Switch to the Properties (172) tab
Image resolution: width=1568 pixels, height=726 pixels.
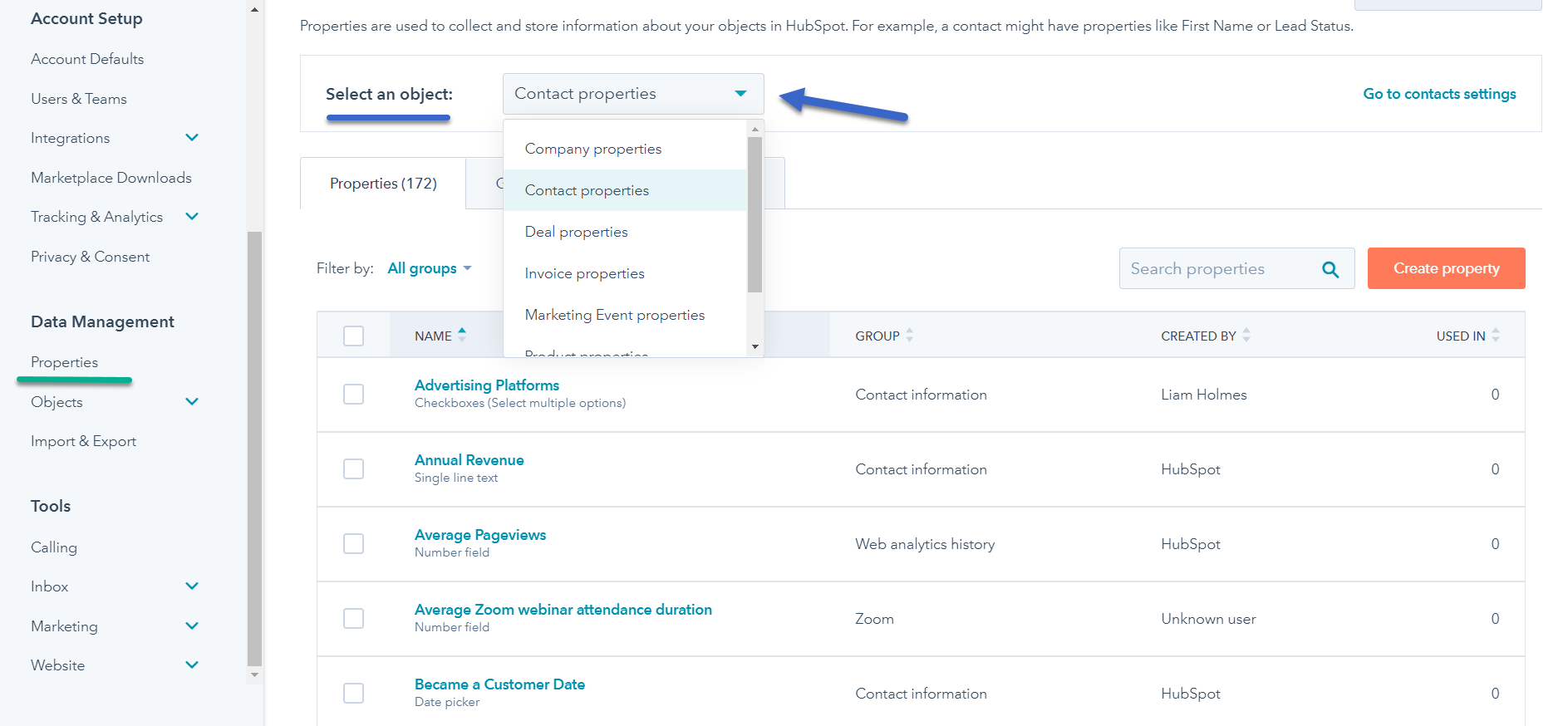[383, 184]
